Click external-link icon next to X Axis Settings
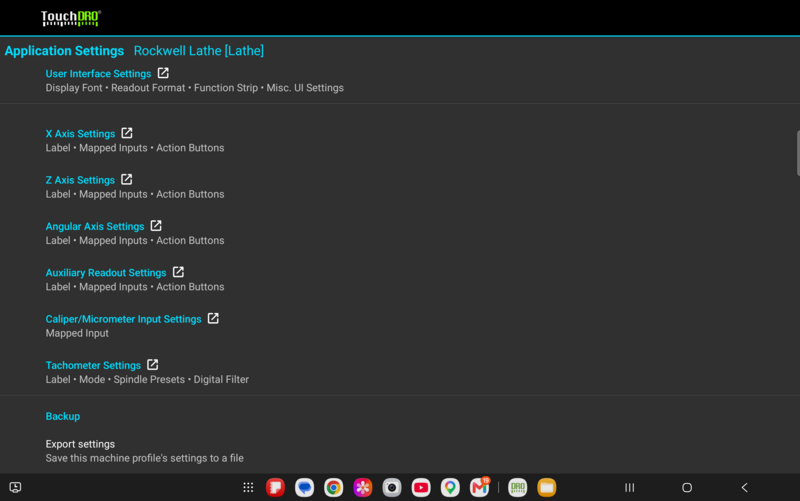 click(127, 133)
